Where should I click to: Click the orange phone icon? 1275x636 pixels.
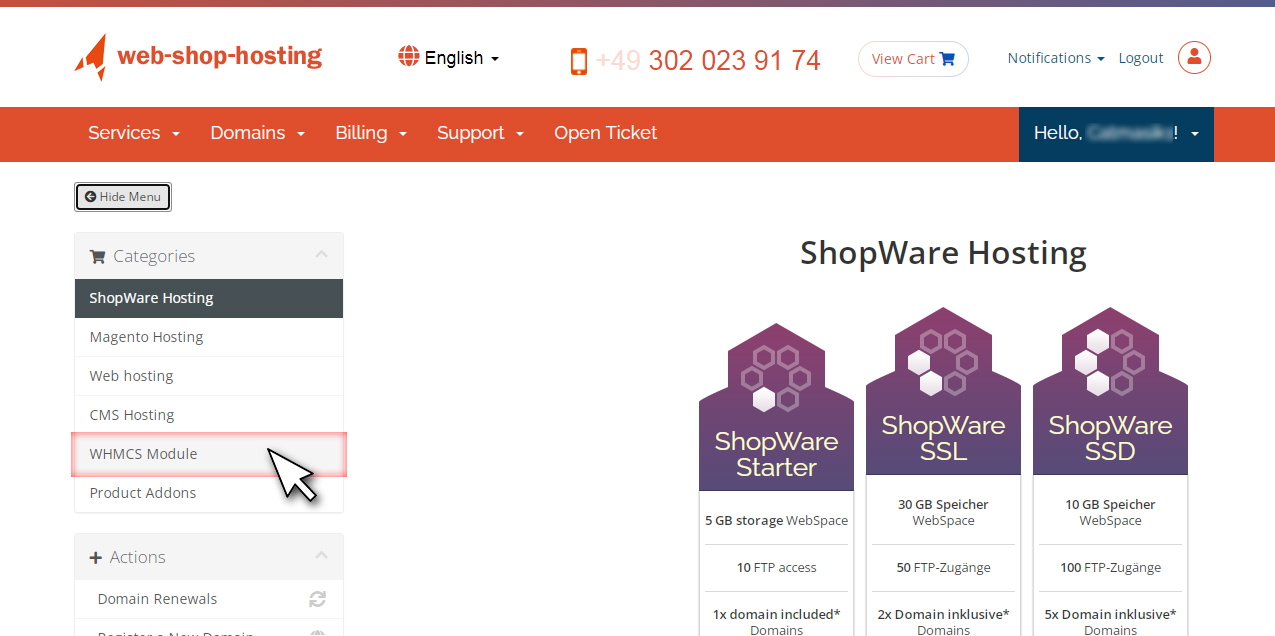coord(579,61)
